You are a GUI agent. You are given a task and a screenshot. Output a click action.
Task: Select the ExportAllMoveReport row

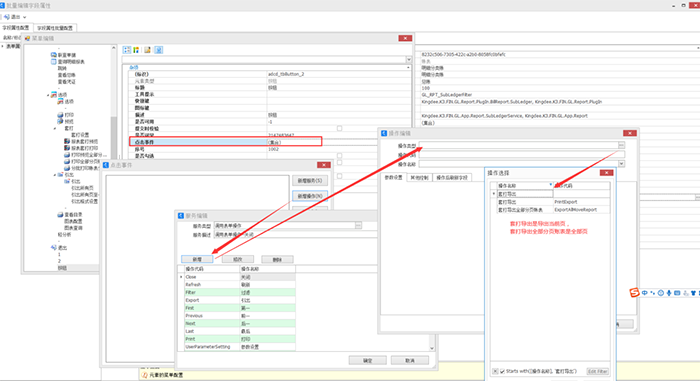(553, 209)
